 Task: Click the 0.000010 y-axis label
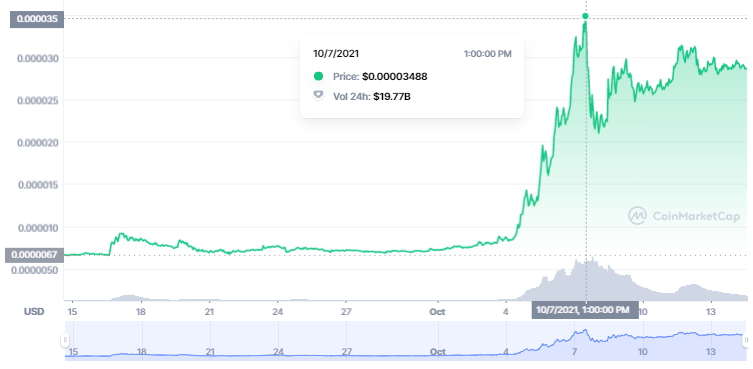pos(38,227)
